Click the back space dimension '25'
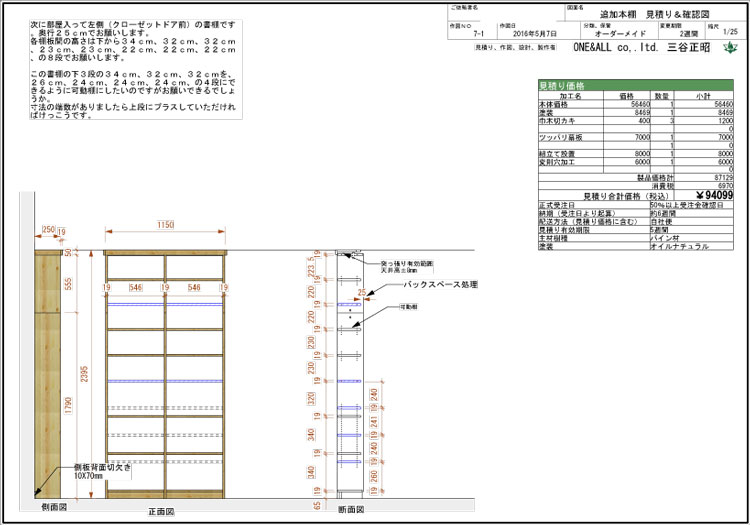This screenshot has height=525, width=750. (x=362, y=292)
